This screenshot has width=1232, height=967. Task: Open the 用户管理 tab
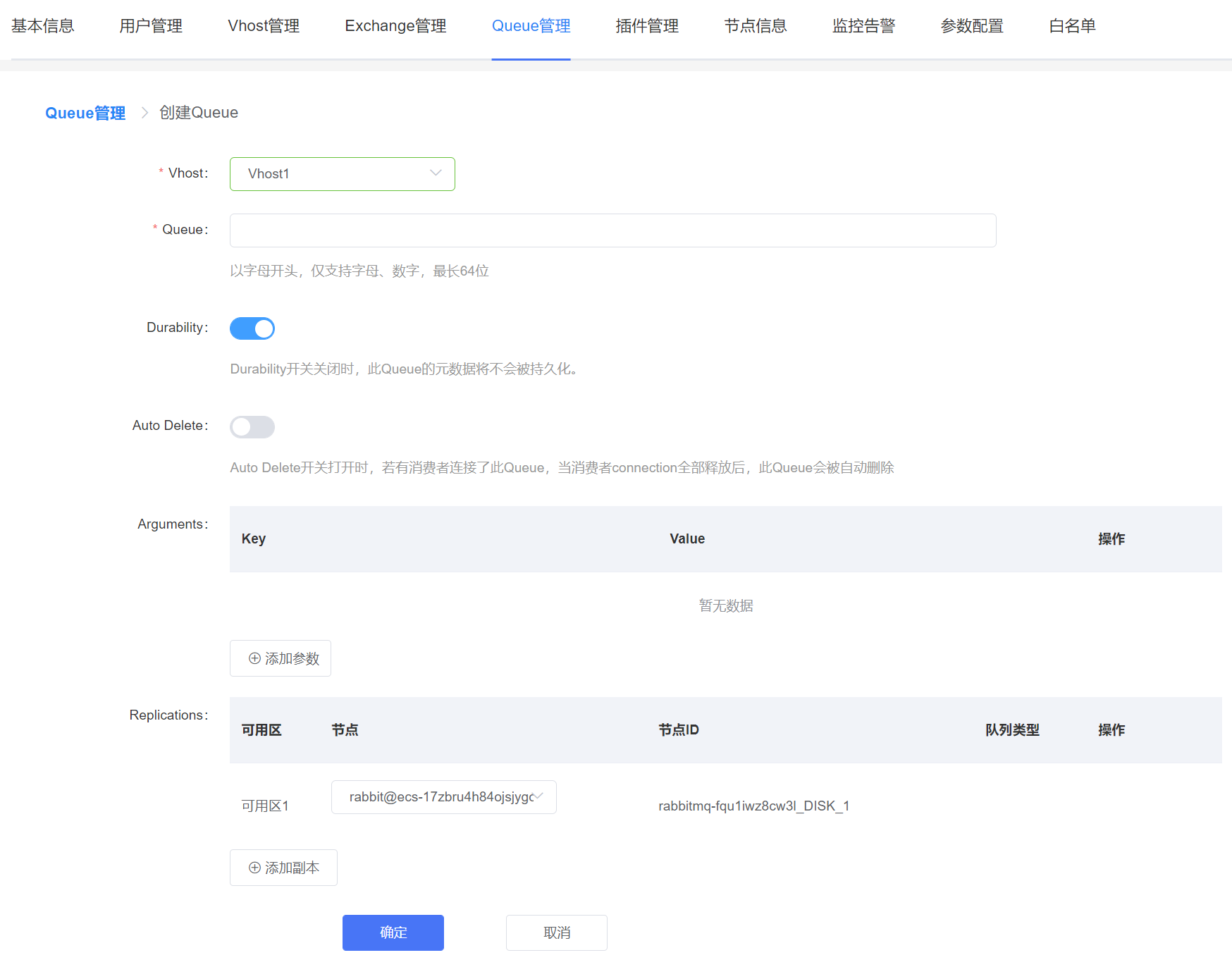tap(151, 26)
